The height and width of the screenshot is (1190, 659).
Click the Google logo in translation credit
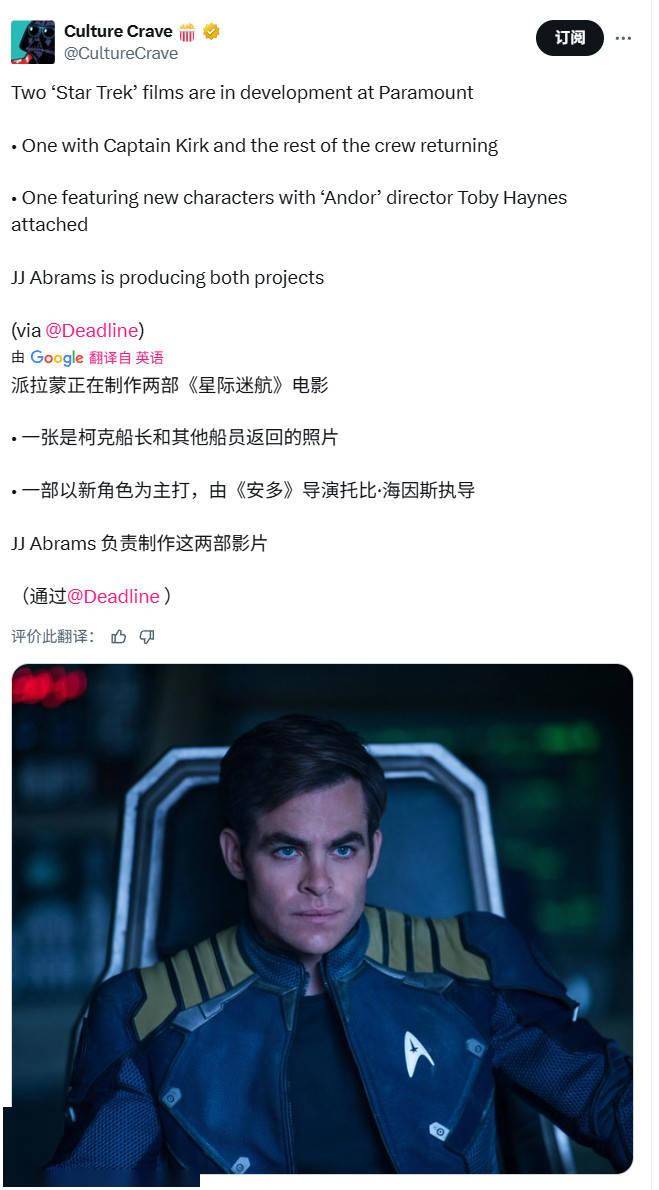tap(57, 357)
